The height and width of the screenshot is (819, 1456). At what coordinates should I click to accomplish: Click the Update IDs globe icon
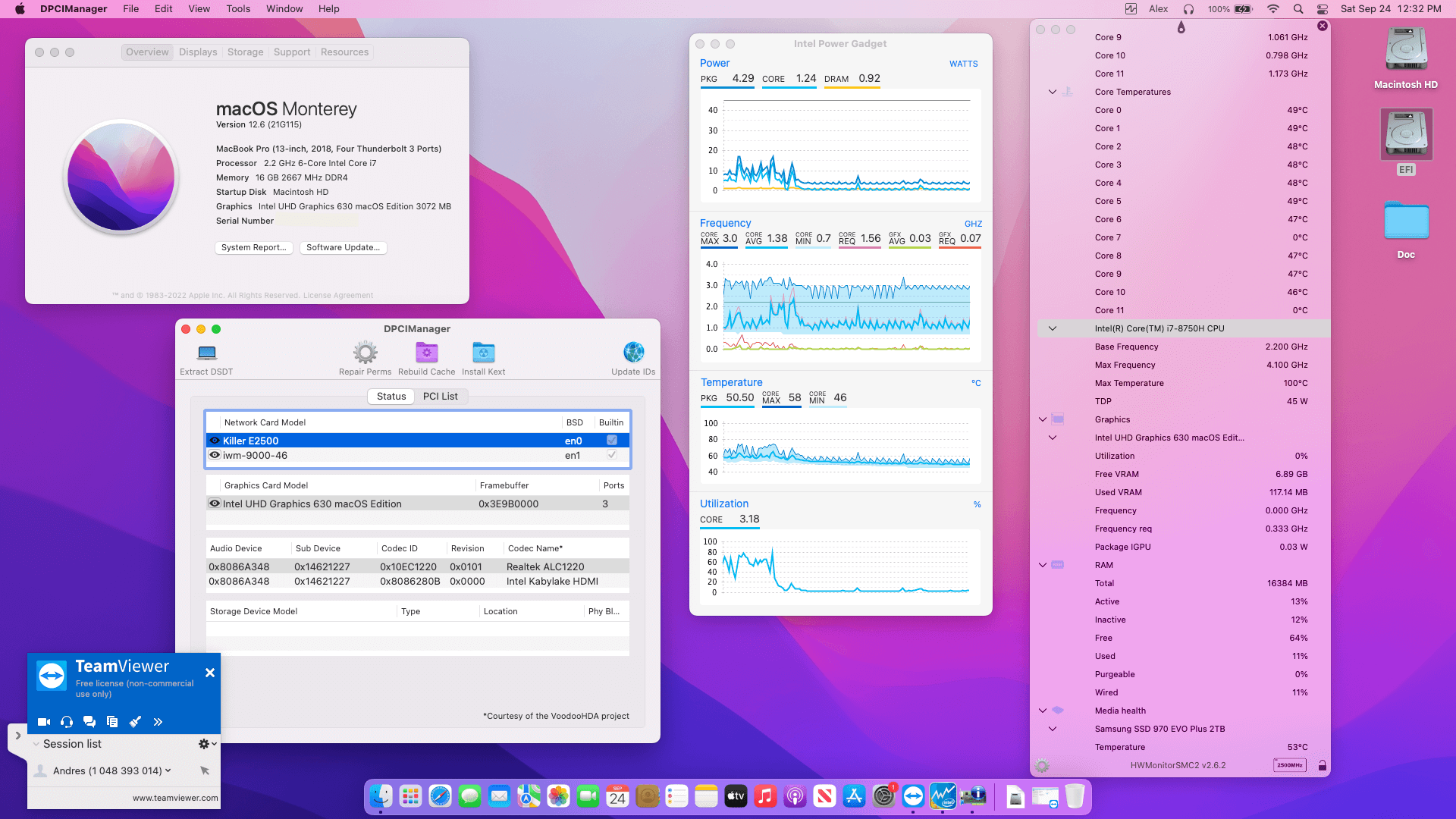tap(633, 353)
